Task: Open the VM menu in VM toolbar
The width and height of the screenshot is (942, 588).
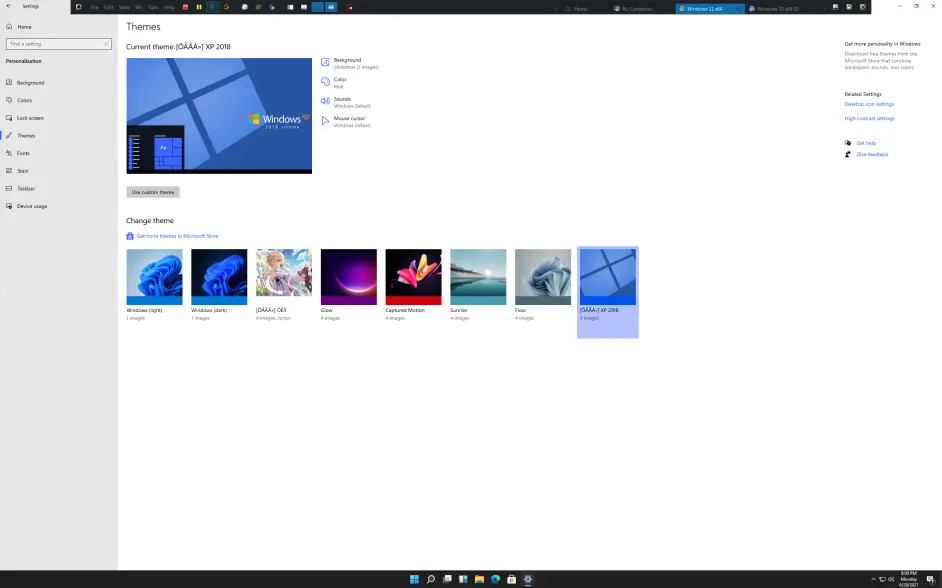Action: (x=139, y=7)
